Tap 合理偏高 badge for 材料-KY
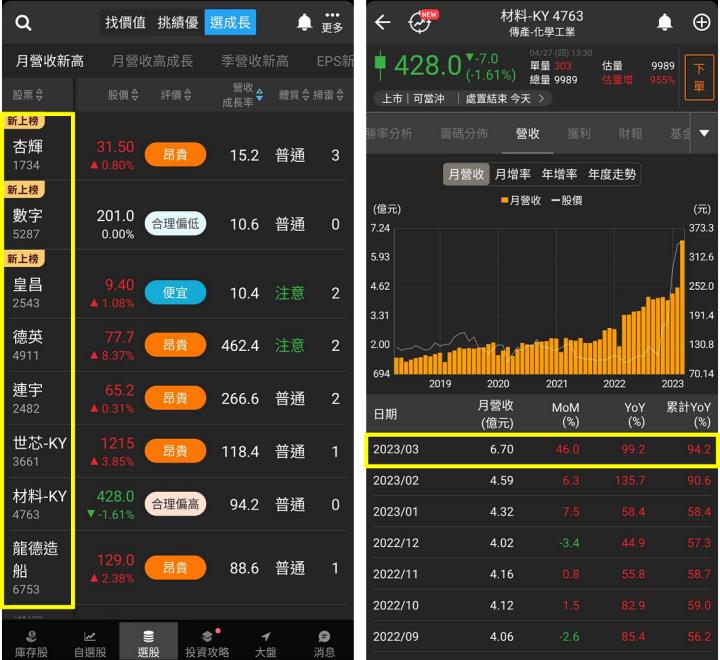Viewport: 720px width, 660px height. tap(175, 504)
